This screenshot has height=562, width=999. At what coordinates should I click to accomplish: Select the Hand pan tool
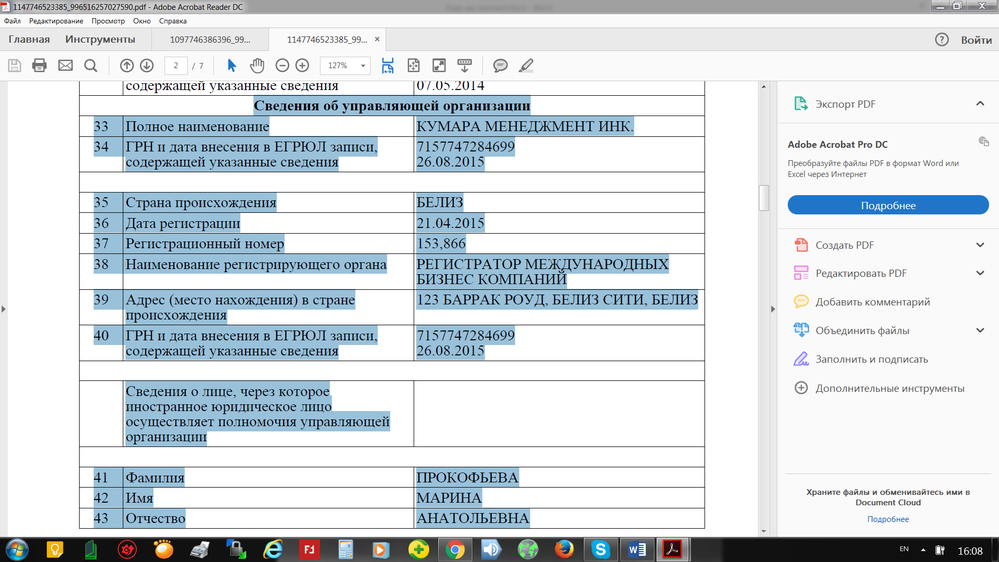(256, 66)
